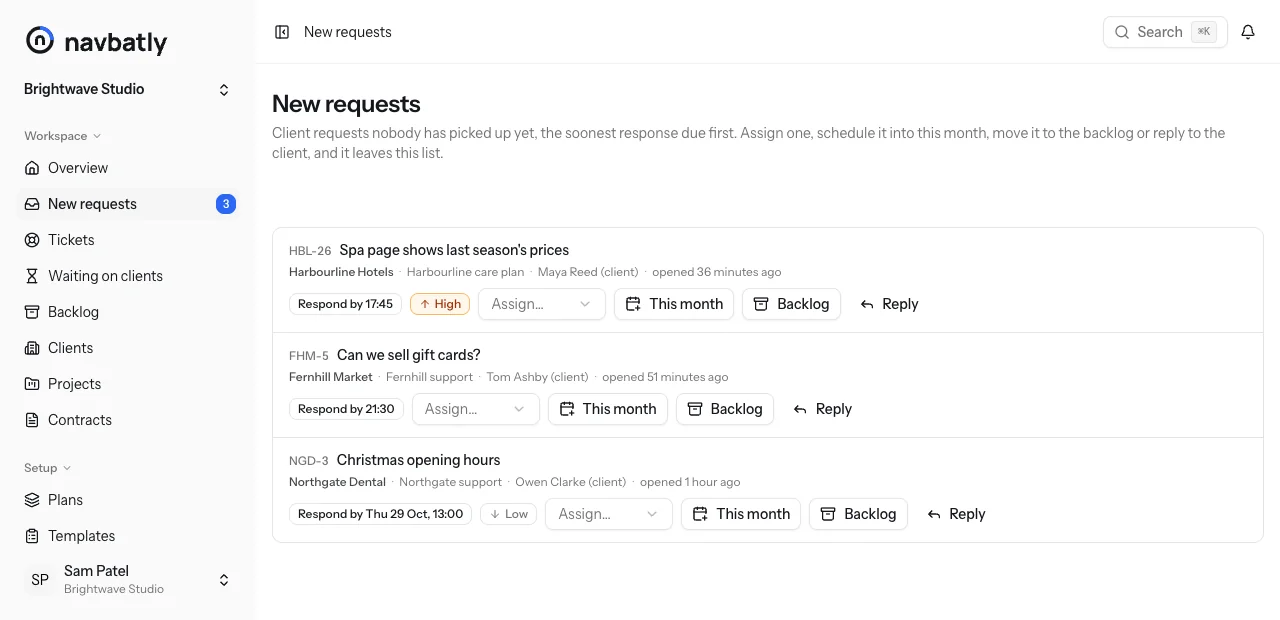Open the Sam Patel account menu chevron
Image resolution: width=1280 pixels, height=620 pixels.
point(224,580)
